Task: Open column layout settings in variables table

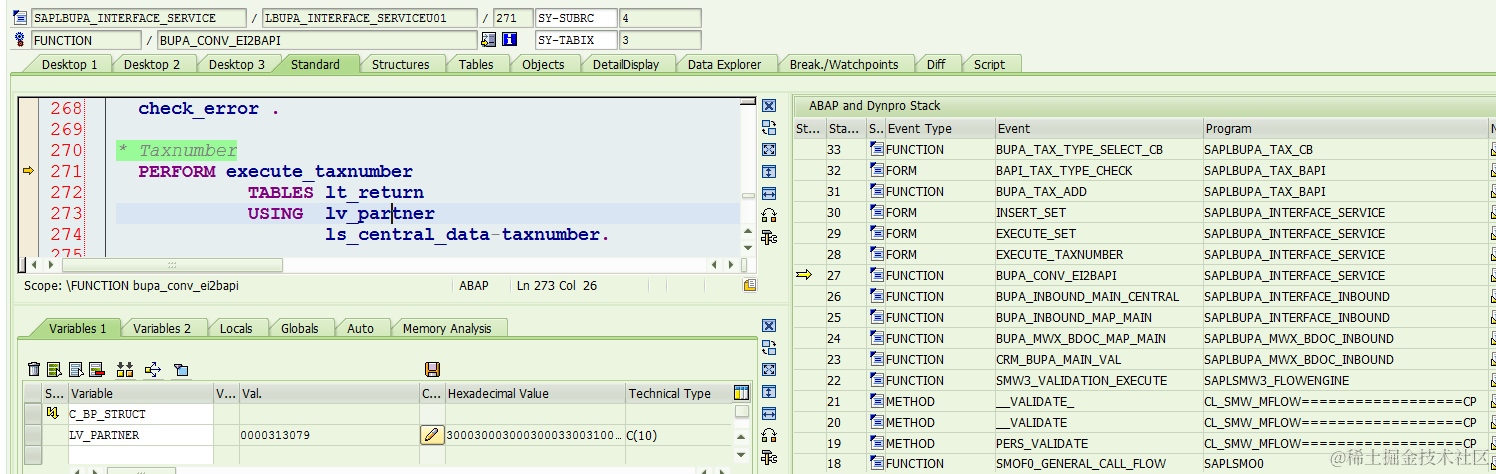Action: [x=741, y=393]
